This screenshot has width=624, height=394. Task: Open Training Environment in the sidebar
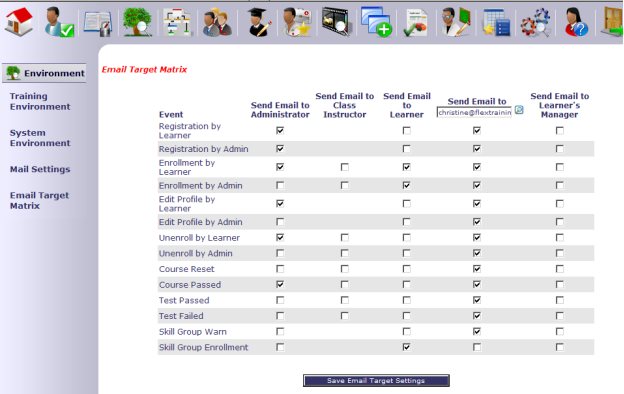click(40, 101)
